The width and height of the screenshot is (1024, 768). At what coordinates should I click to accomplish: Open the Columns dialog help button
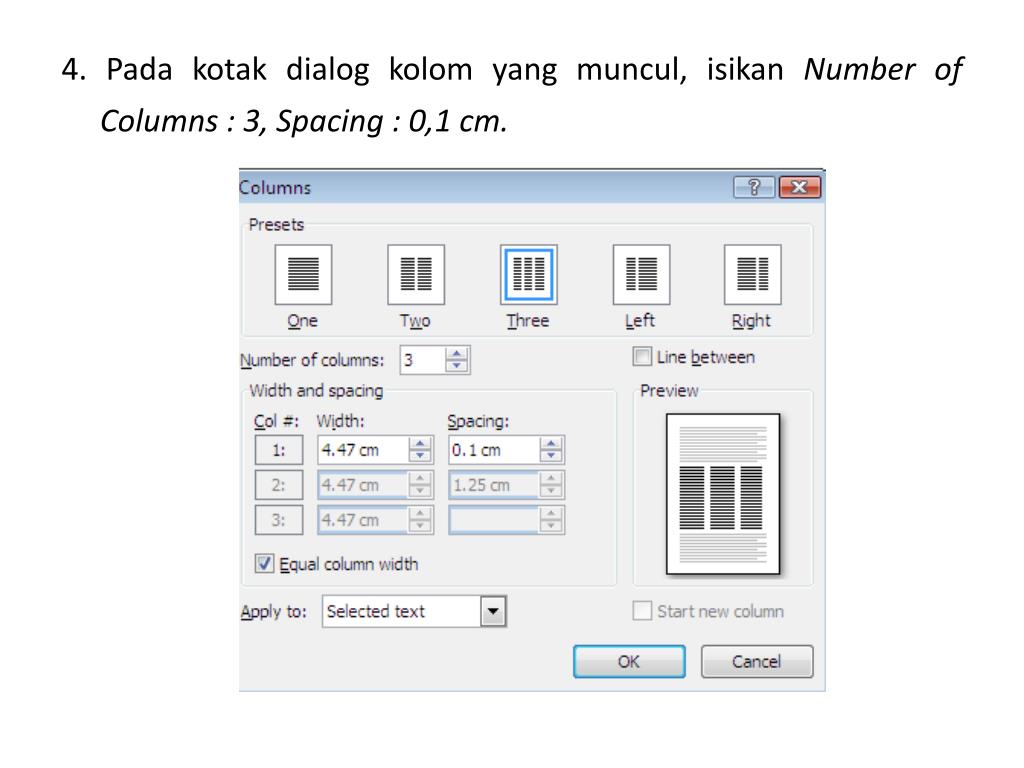(x=754, y=187)
